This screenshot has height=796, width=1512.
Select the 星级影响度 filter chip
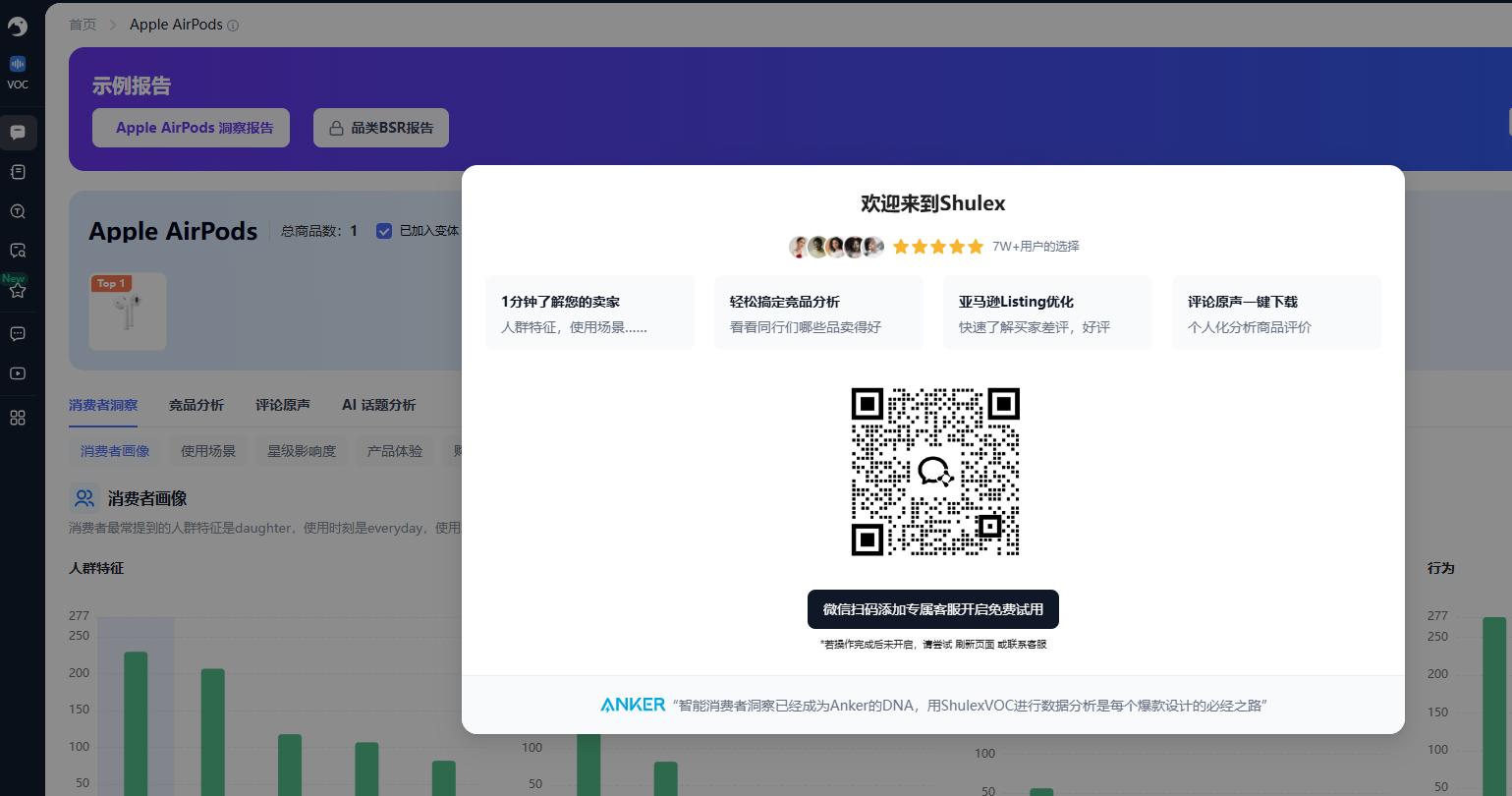[x=301, y=450]
